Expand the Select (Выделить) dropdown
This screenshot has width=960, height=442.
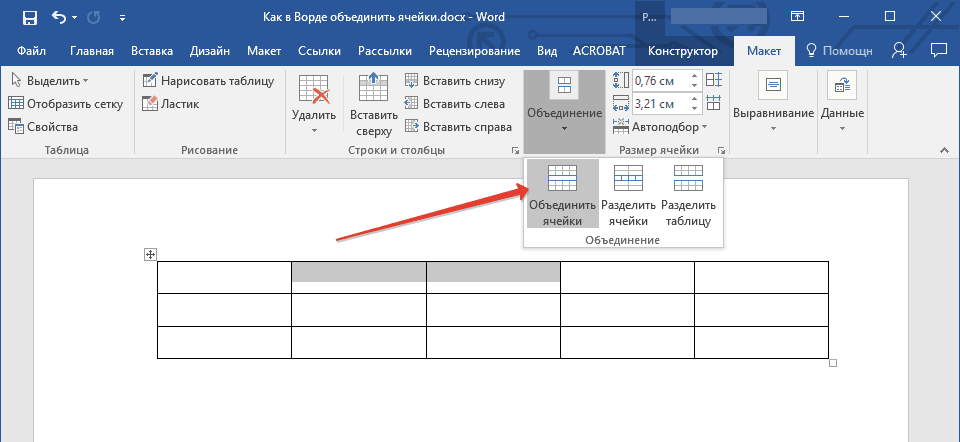coord(50,81)
